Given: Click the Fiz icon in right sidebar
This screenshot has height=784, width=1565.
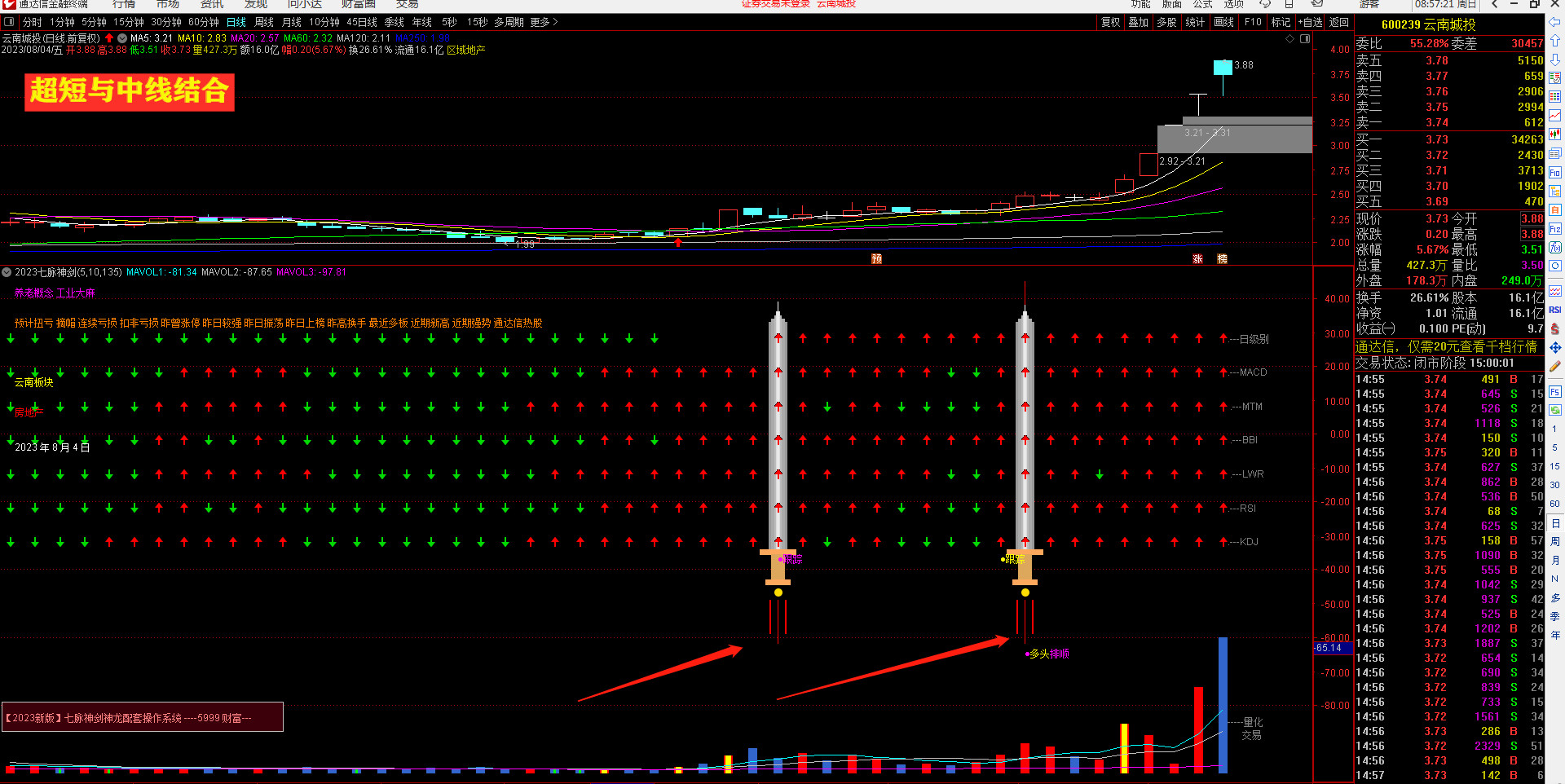Looking at the screenshot, I should click(x=1555, y=229).
